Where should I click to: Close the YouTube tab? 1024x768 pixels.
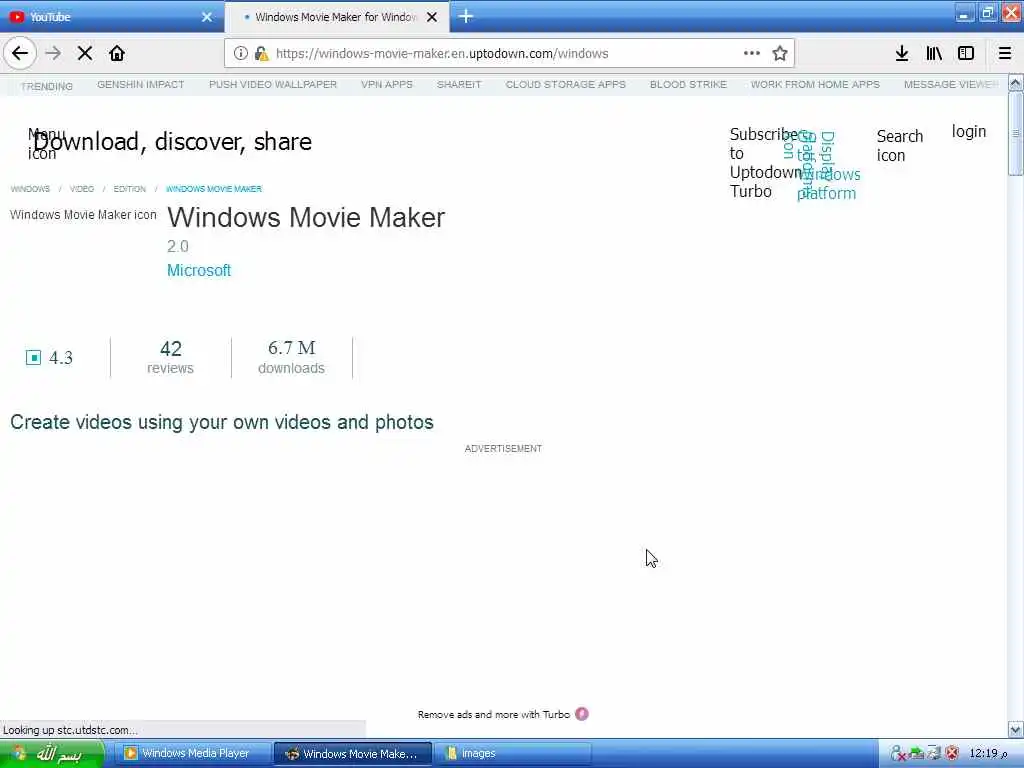pyautogui.click(x=207, y=17)
